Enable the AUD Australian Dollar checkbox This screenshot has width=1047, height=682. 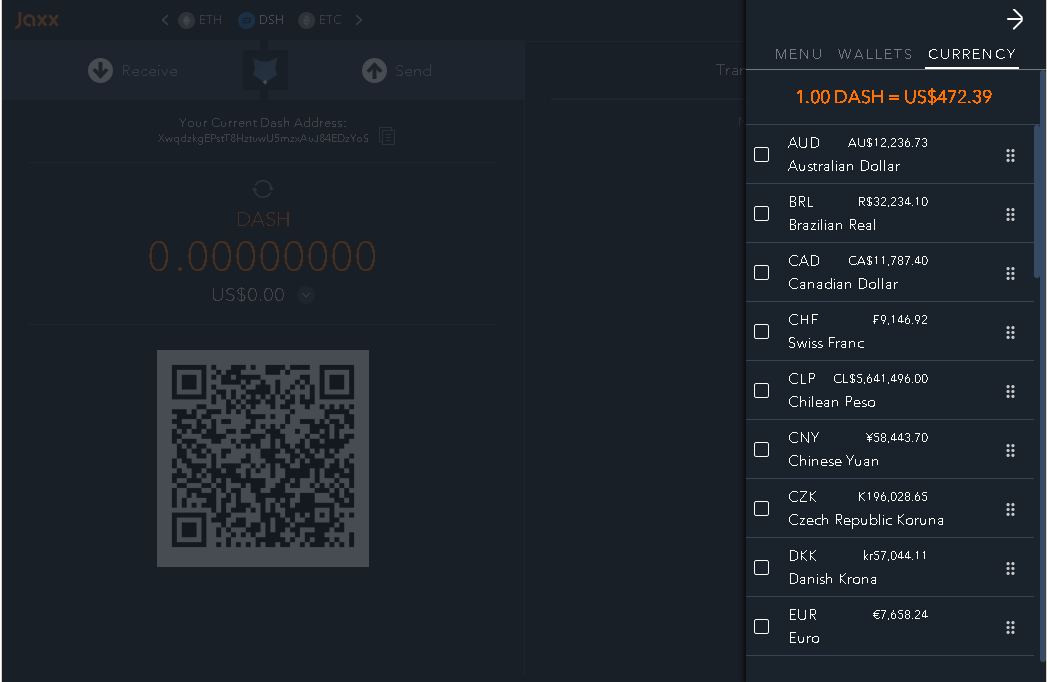[x=761, y=154]
